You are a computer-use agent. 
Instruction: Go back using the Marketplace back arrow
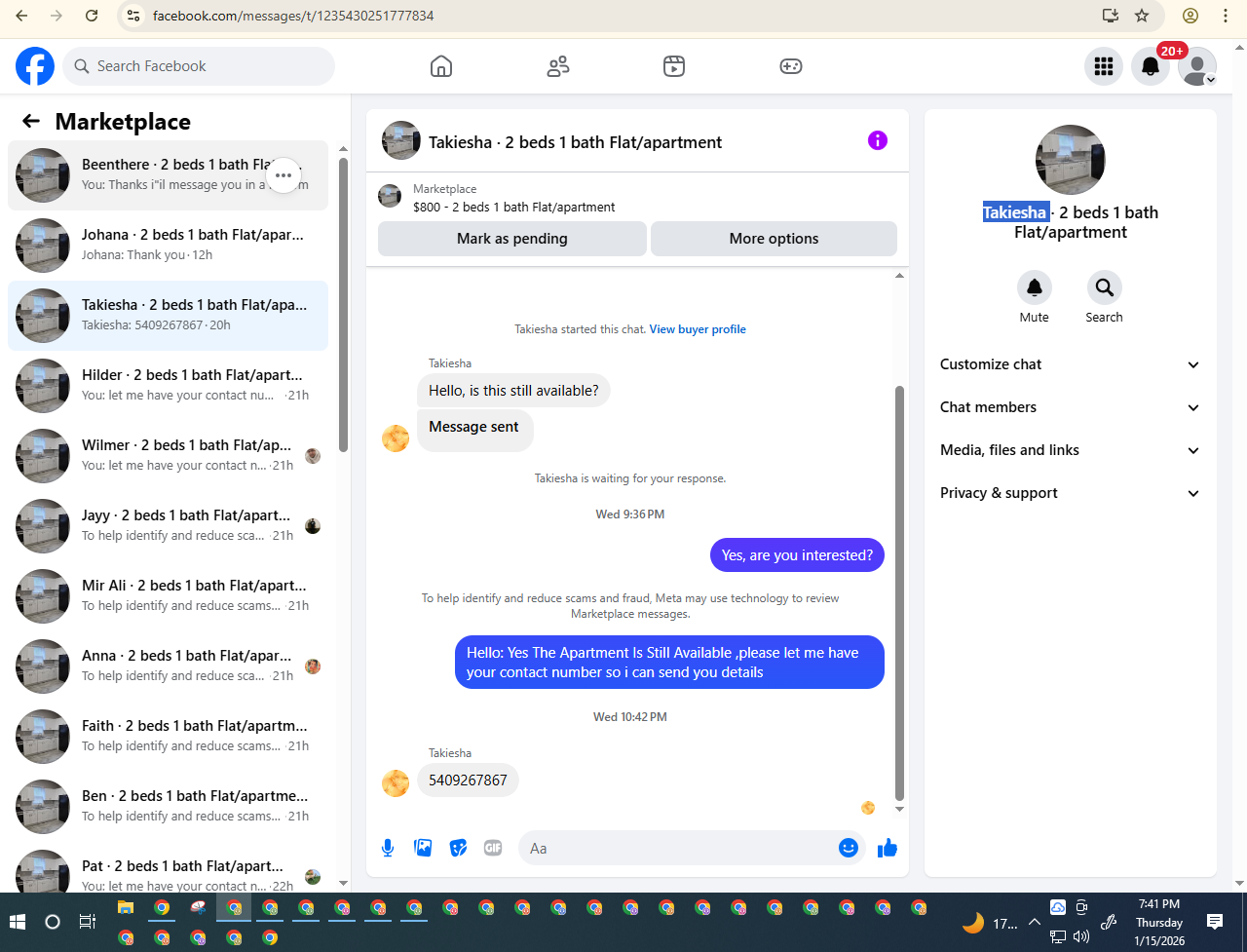pyautogui.click(x=31, y=121)
